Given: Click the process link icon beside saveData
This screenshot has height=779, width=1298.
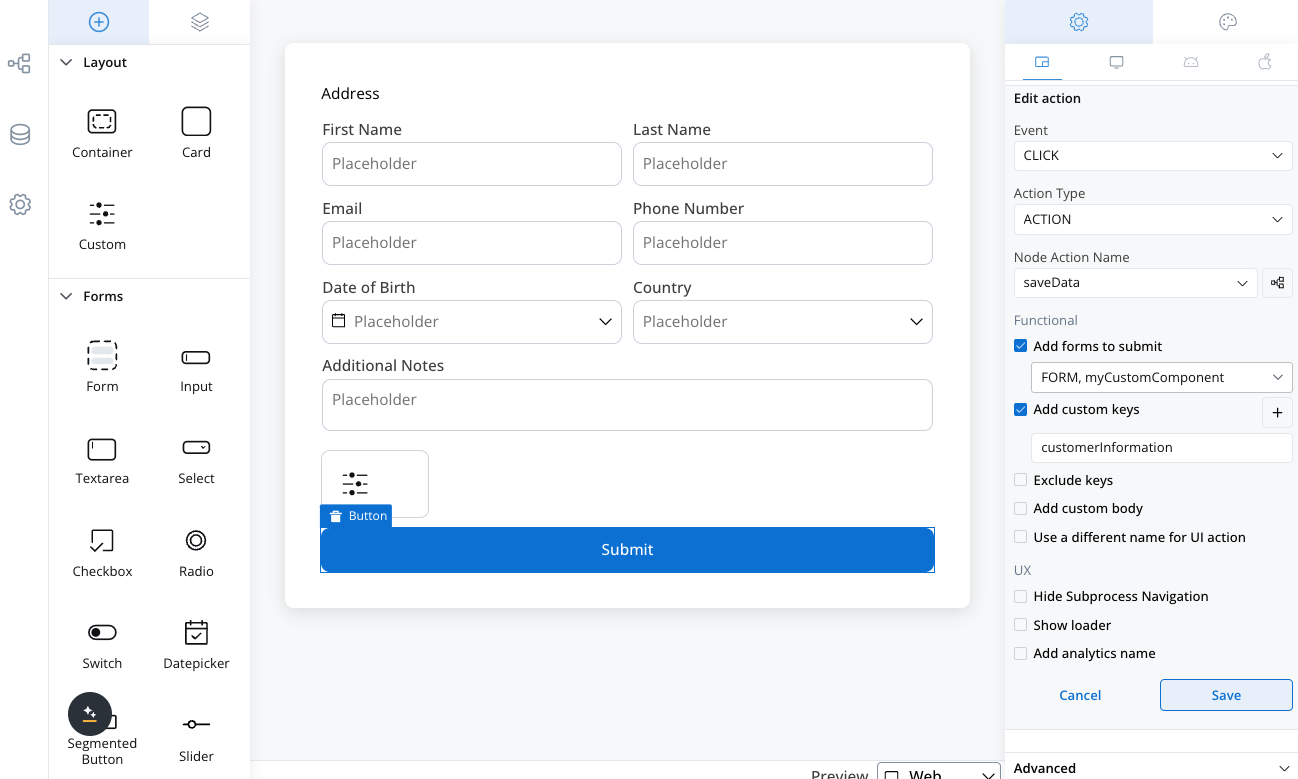Looking at the screenshot, I should (x=1277, y=283).
